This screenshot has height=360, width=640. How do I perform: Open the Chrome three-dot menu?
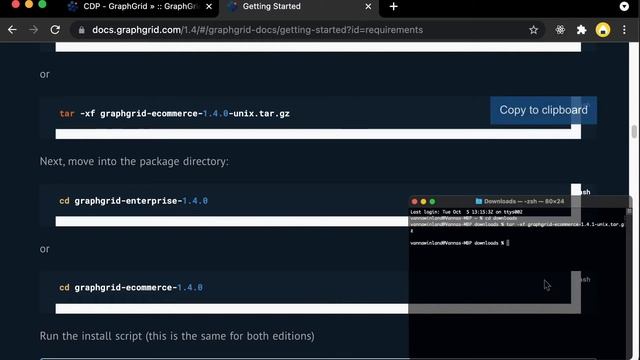(x=624, y=30)
